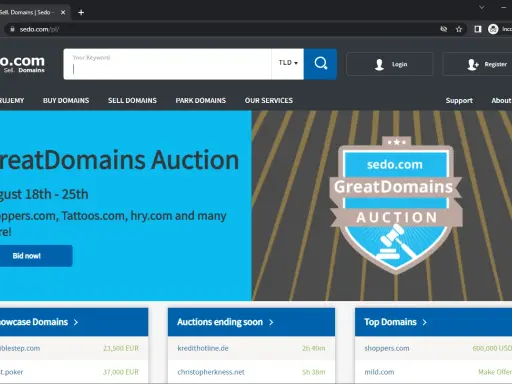The height and width of the screenshot is (384, 512).
Task: Open the SELL DOMAINS menu
Action: [x=132, y=100]
